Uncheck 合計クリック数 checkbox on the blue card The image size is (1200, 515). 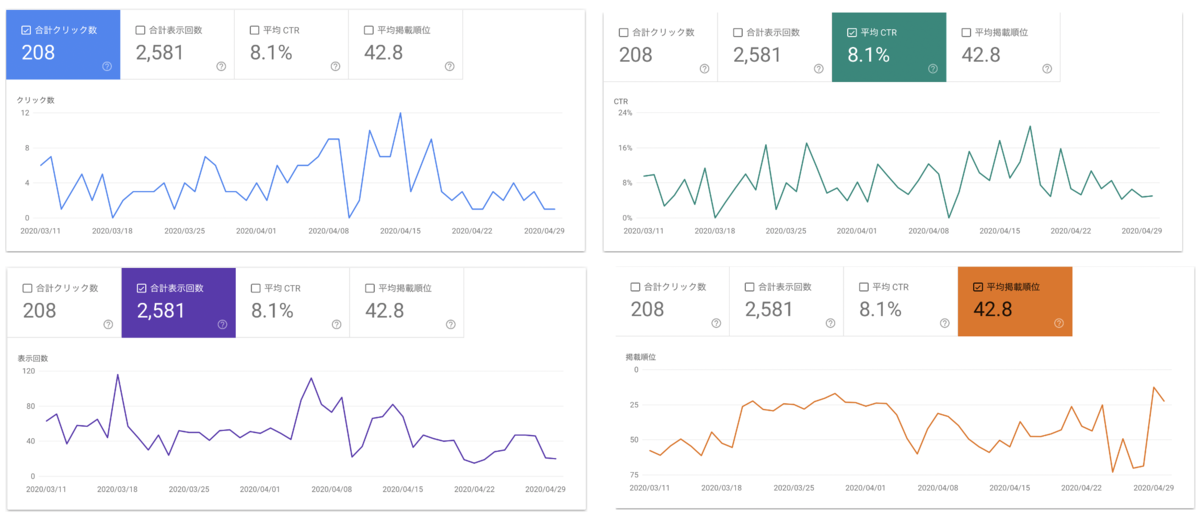pyautogui.click(x=27, y=30)
